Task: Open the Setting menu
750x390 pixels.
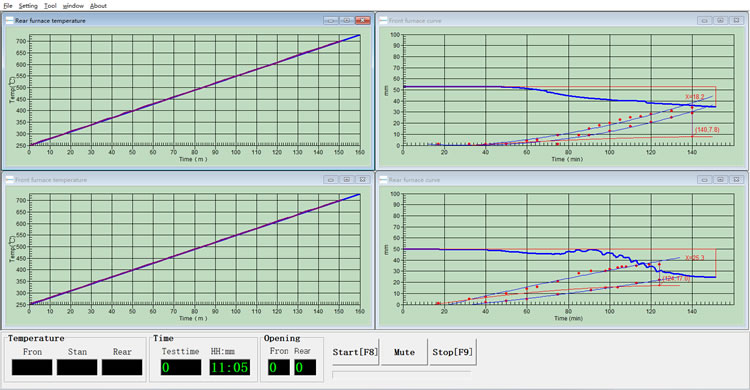Action: (x=28, y=6)
